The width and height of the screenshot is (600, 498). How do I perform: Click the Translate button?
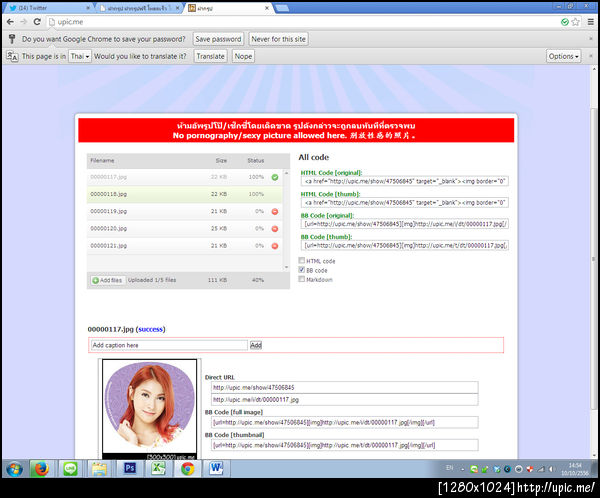pos(210,56)
